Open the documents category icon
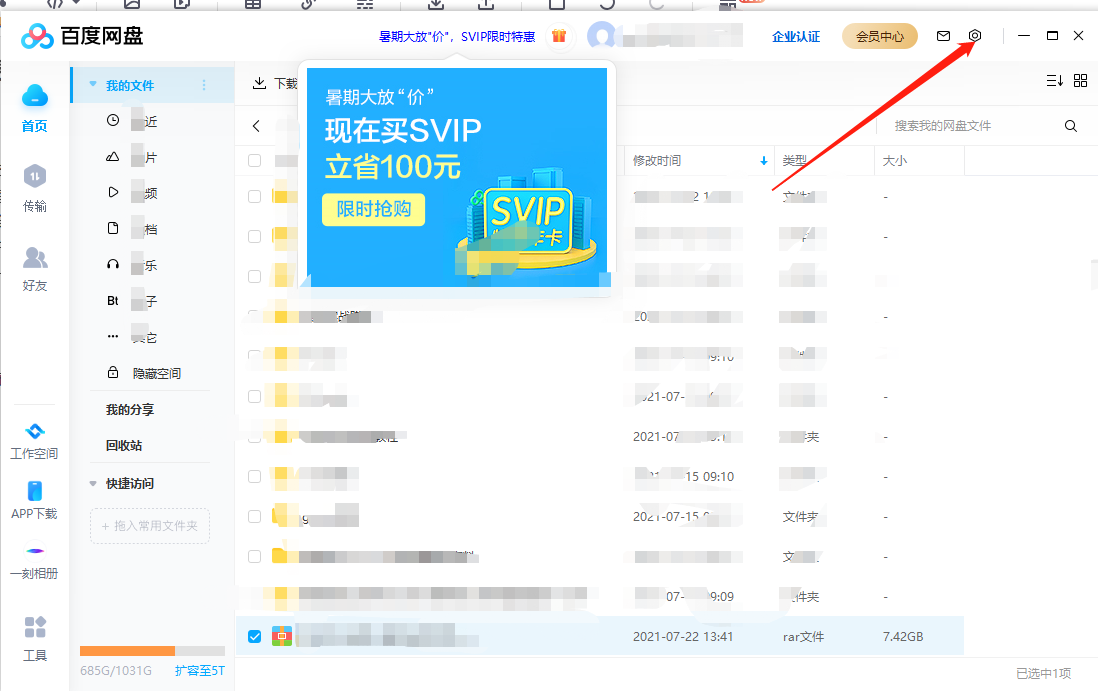The image size is (1098, 691). pos(113,228)
